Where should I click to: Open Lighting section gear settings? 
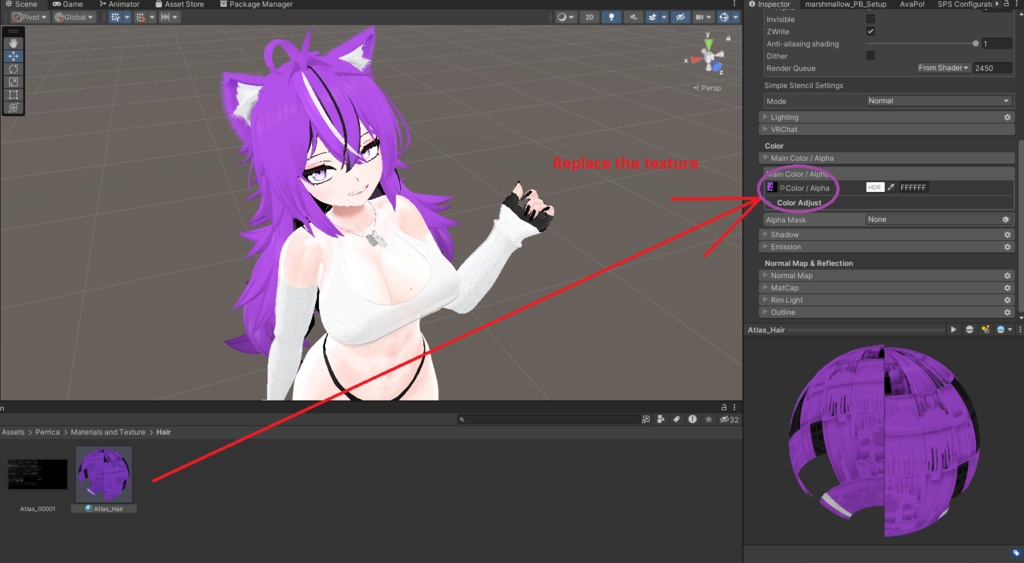(1007, 118)
